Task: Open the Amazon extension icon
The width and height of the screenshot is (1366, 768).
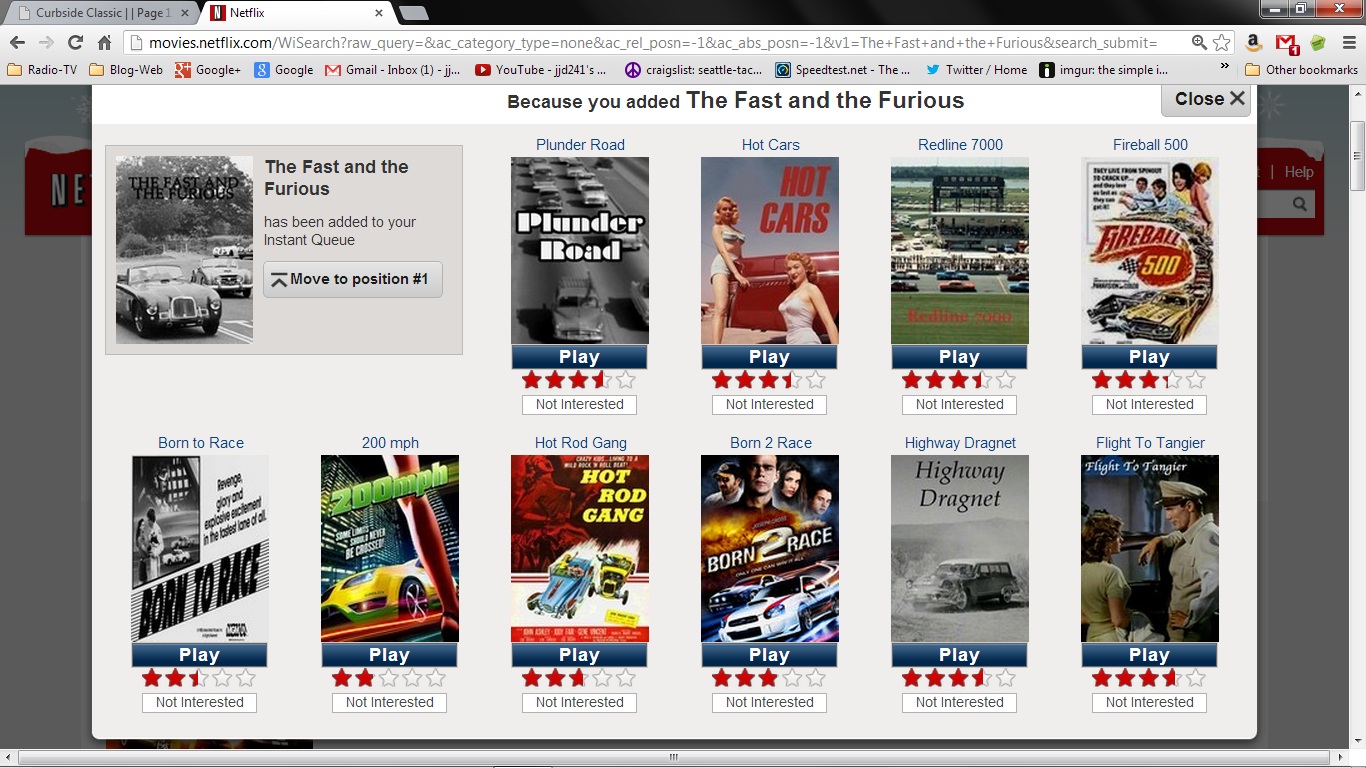Action: (x=1254, y=42)
